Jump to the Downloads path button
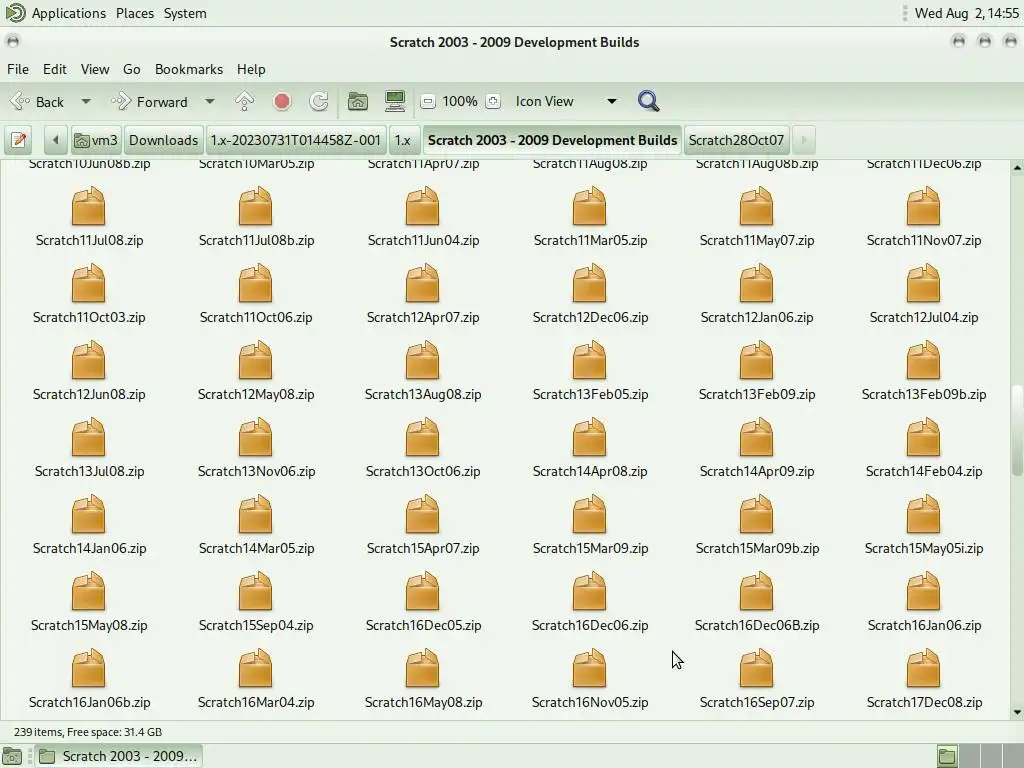This screenshot has height=768, width=1024. (x=163, y=140)
